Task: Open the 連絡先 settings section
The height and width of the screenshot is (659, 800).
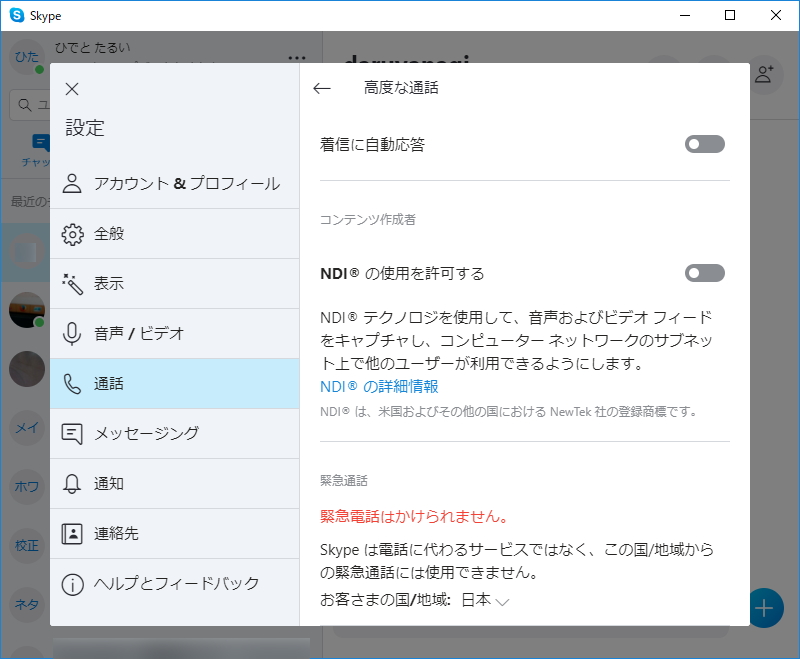Action: (x=70, y=534)
